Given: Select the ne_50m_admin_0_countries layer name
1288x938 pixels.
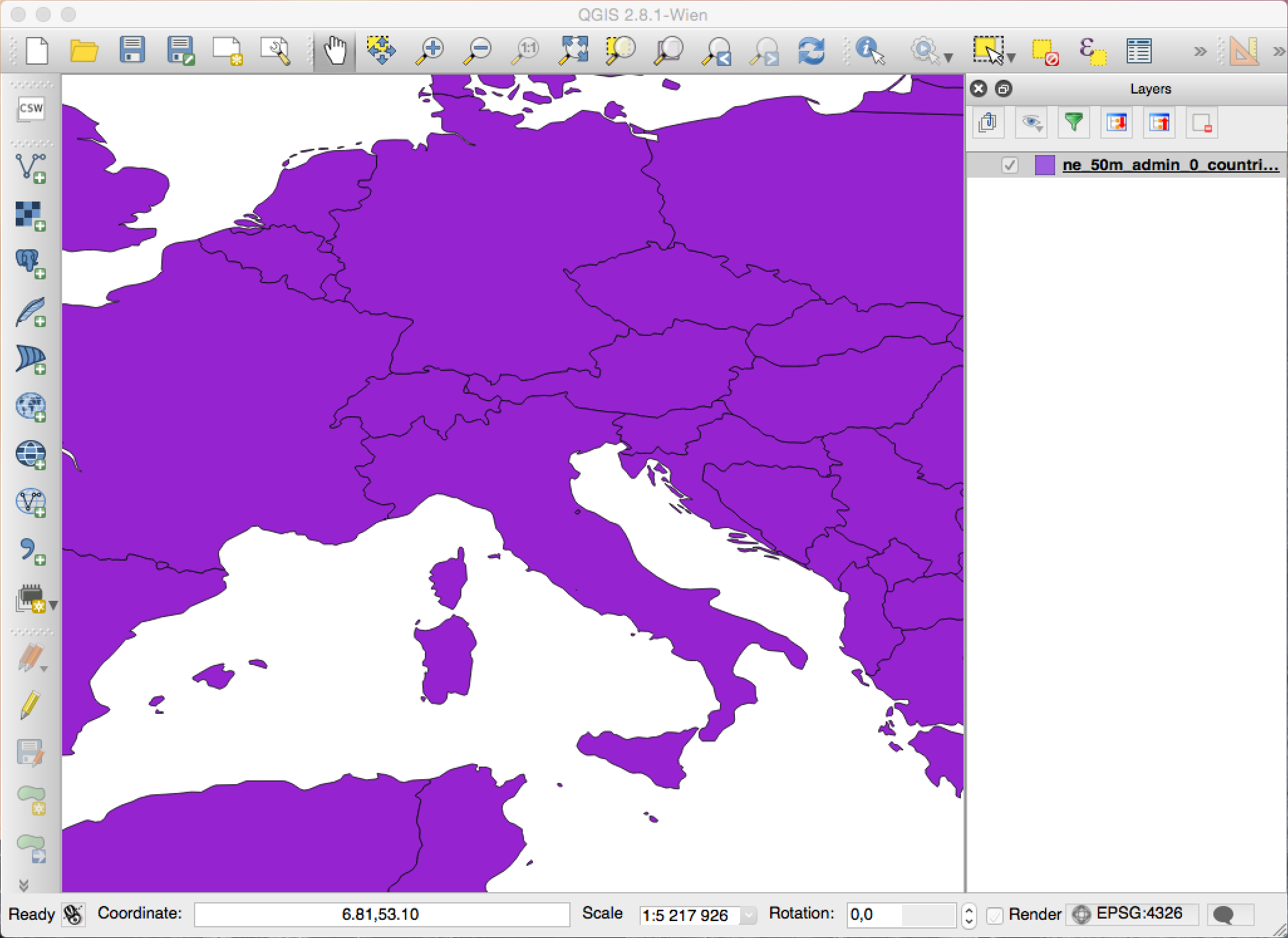Looking at the screenshot, I should coord(1169,165).
